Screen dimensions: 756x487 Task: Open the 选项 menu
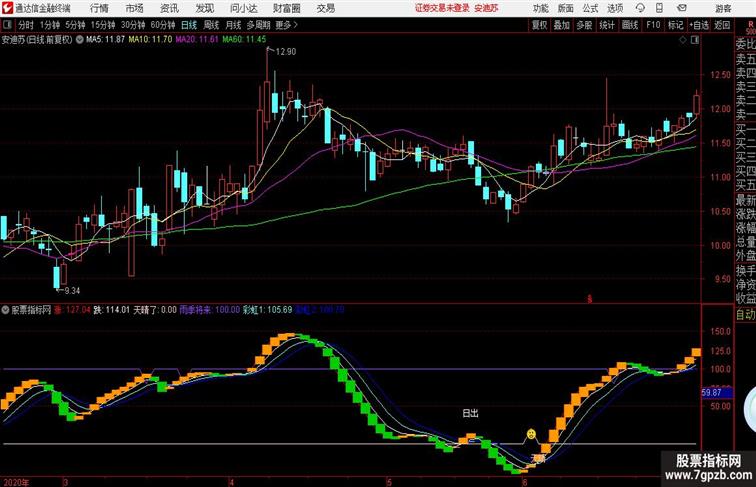click(x=615, y=8)
